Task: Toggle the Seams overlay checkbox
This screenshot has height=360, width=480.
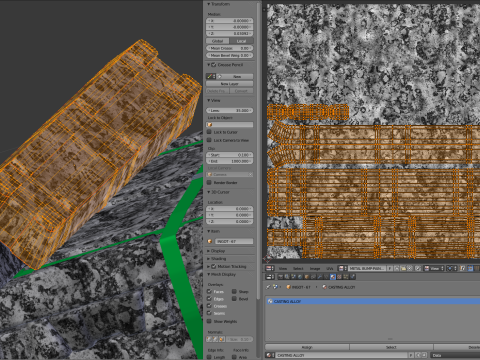Action: [209, 313]
